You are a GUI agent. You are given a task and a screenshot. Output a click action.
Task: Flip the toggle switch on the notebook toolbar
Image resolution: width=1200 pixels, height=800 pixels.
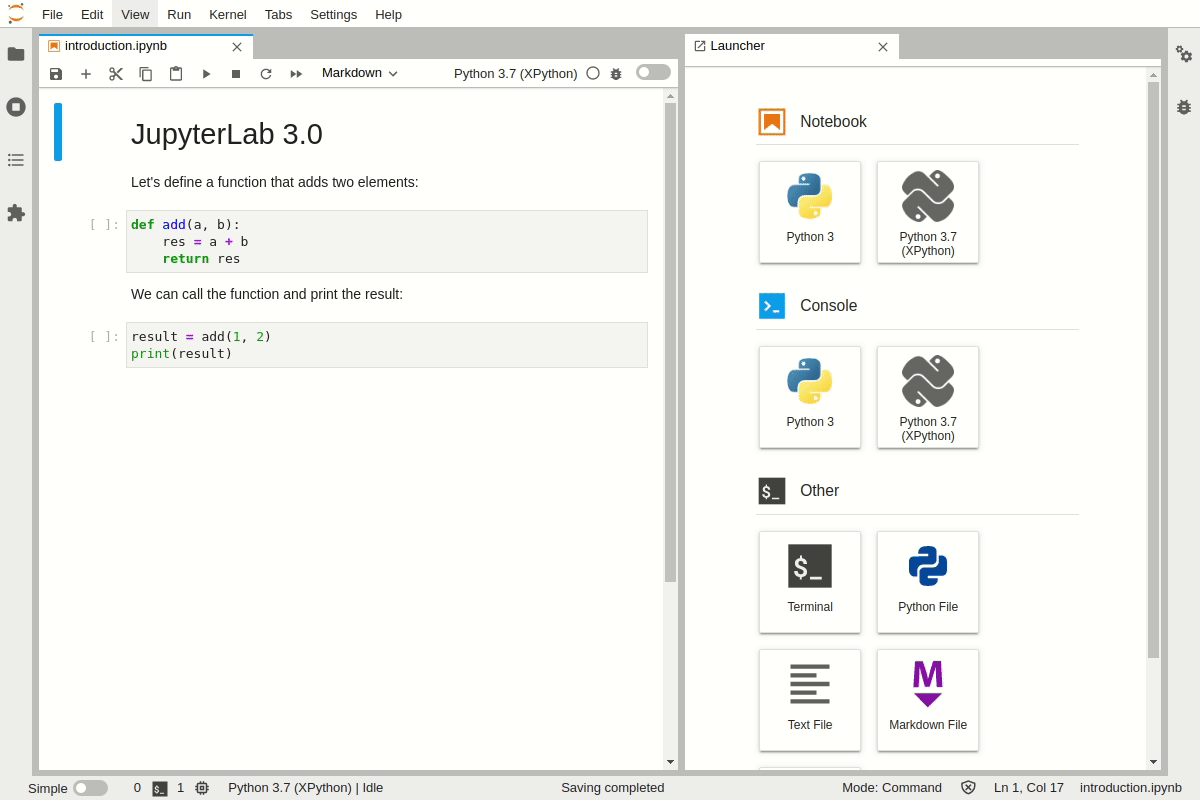pyautogui.click(x=653, y=72)
